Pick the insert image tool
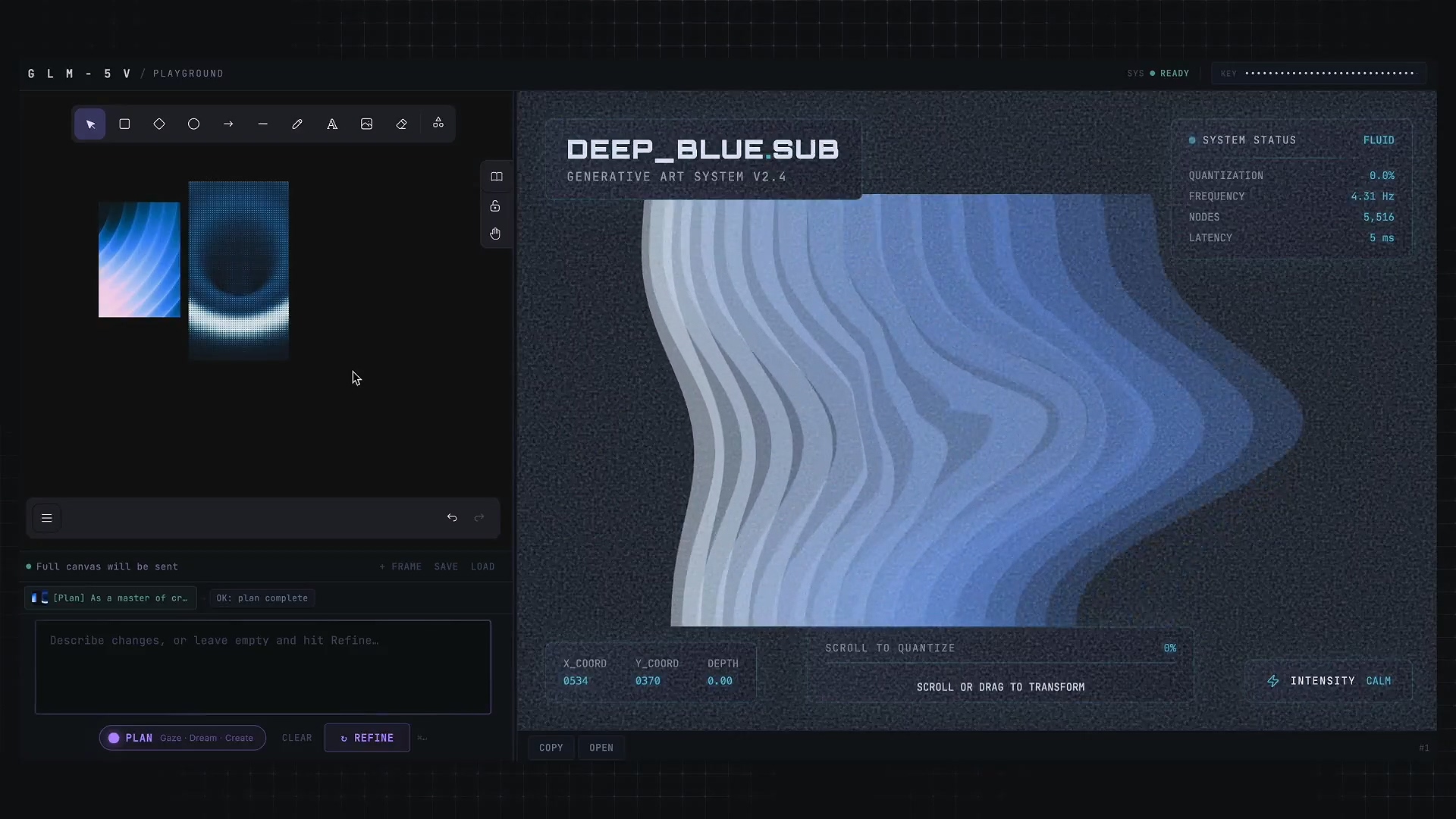Screen dimensions: 1456x819 pyautogui.click(x=367, y=124)
